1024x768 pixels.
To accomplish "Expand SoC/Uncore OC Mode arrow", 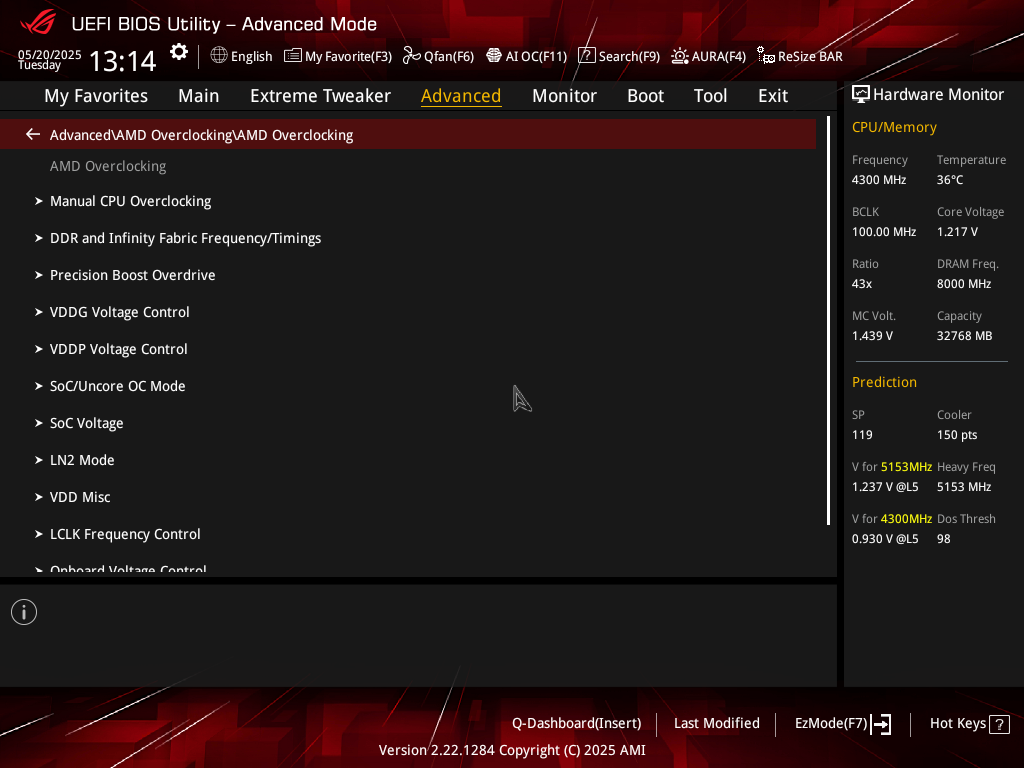I will pos(39,386).
